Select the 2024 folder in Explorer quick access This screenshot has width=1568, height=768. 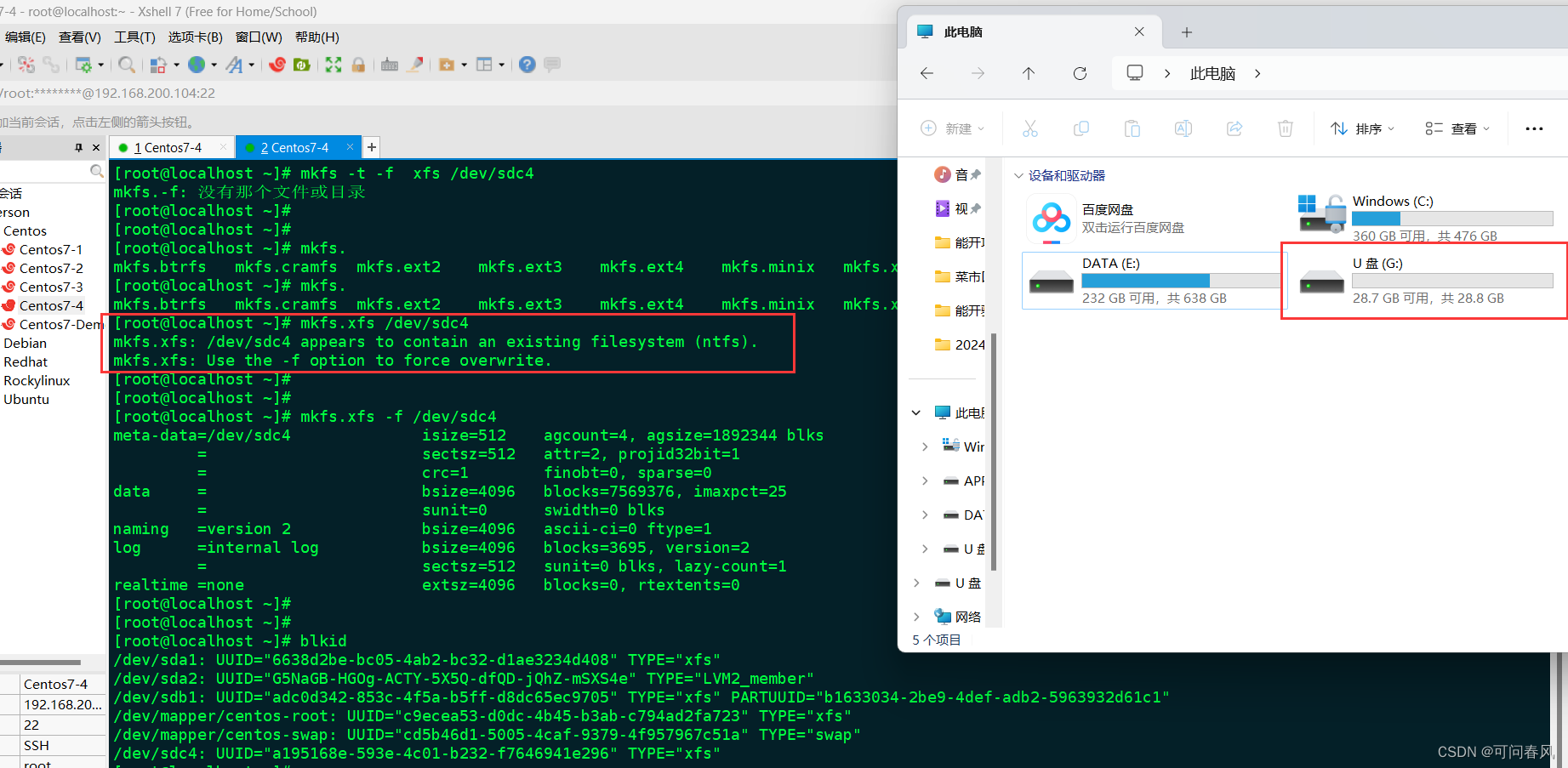[x=960, y=344]
